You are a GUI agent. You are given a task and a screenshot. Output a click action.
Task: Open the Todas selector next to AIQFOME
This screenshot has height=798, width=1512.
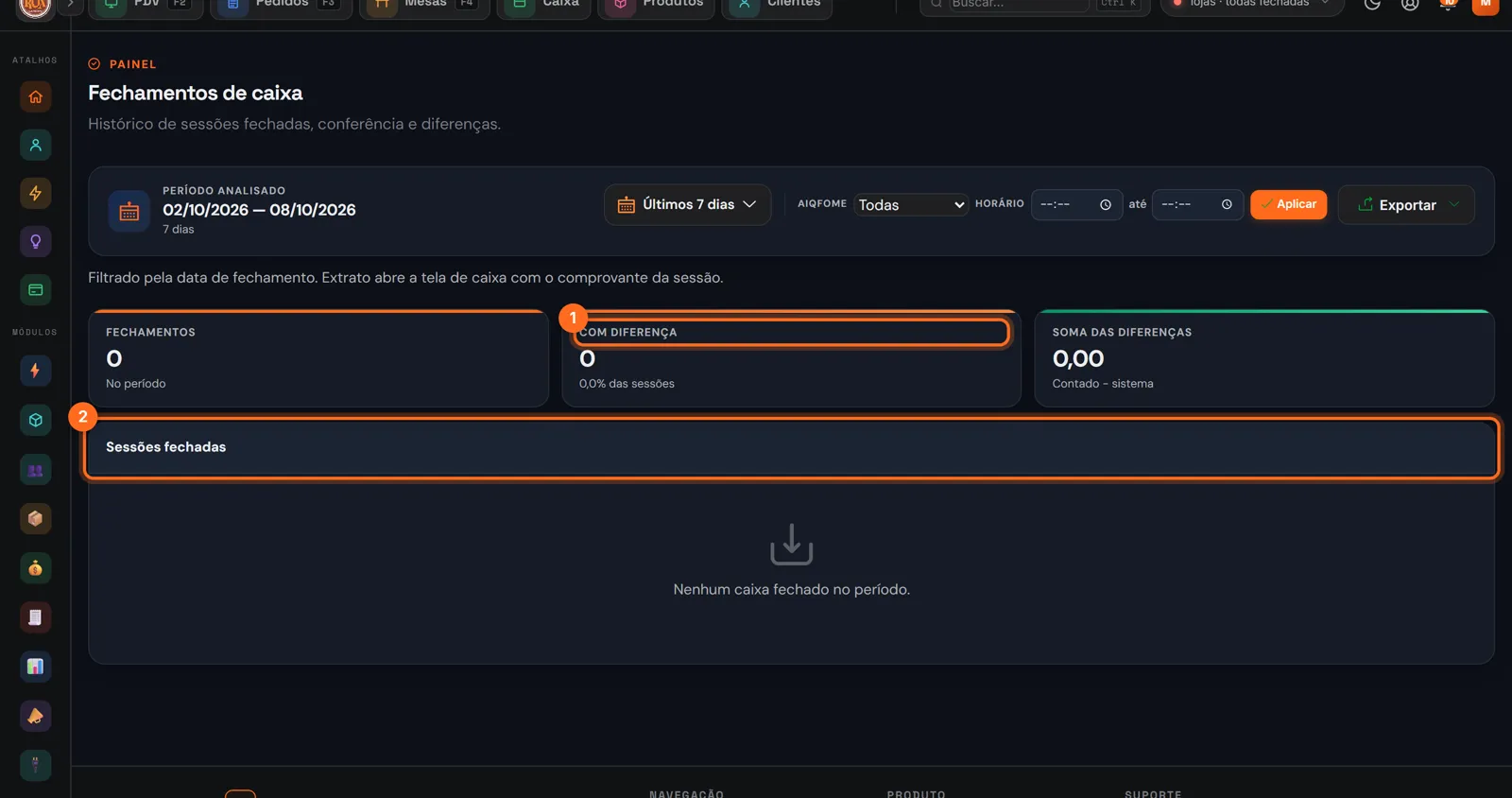pyautogui.click(x=911, y=204)
